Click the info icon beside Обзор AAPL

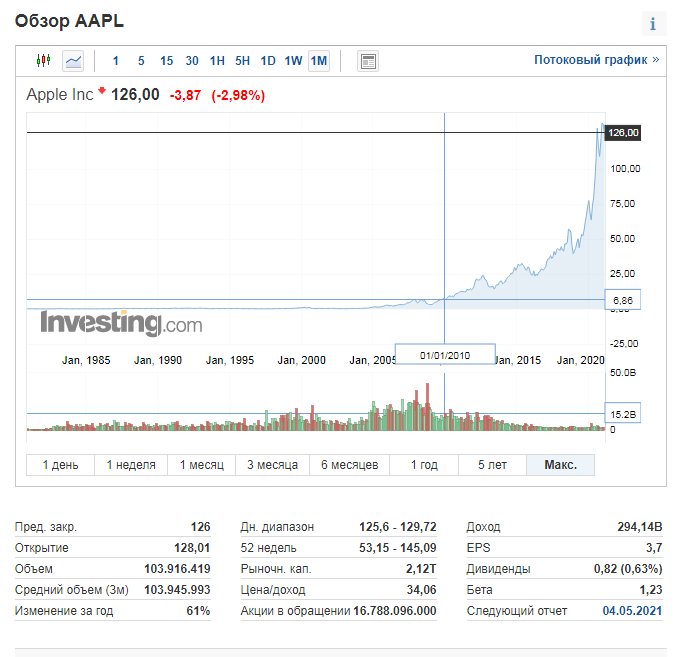(x=653, y=24)
